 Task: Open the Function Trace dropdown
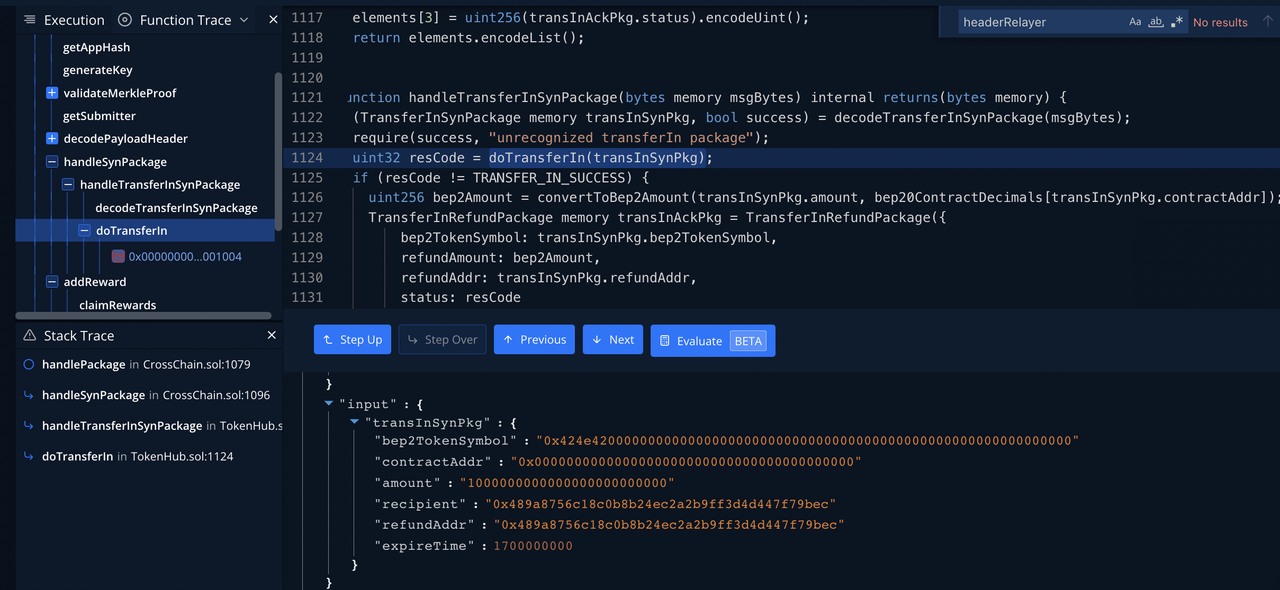tap(244, 20)
